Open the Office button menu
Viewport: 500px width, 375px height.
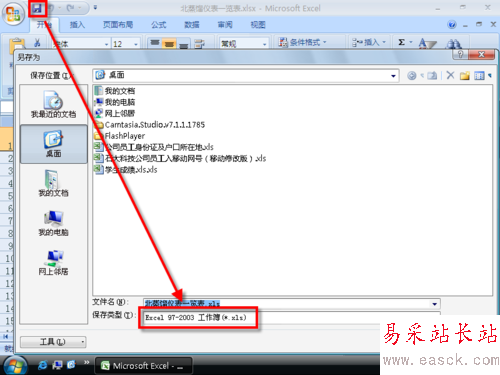point(13,14)
